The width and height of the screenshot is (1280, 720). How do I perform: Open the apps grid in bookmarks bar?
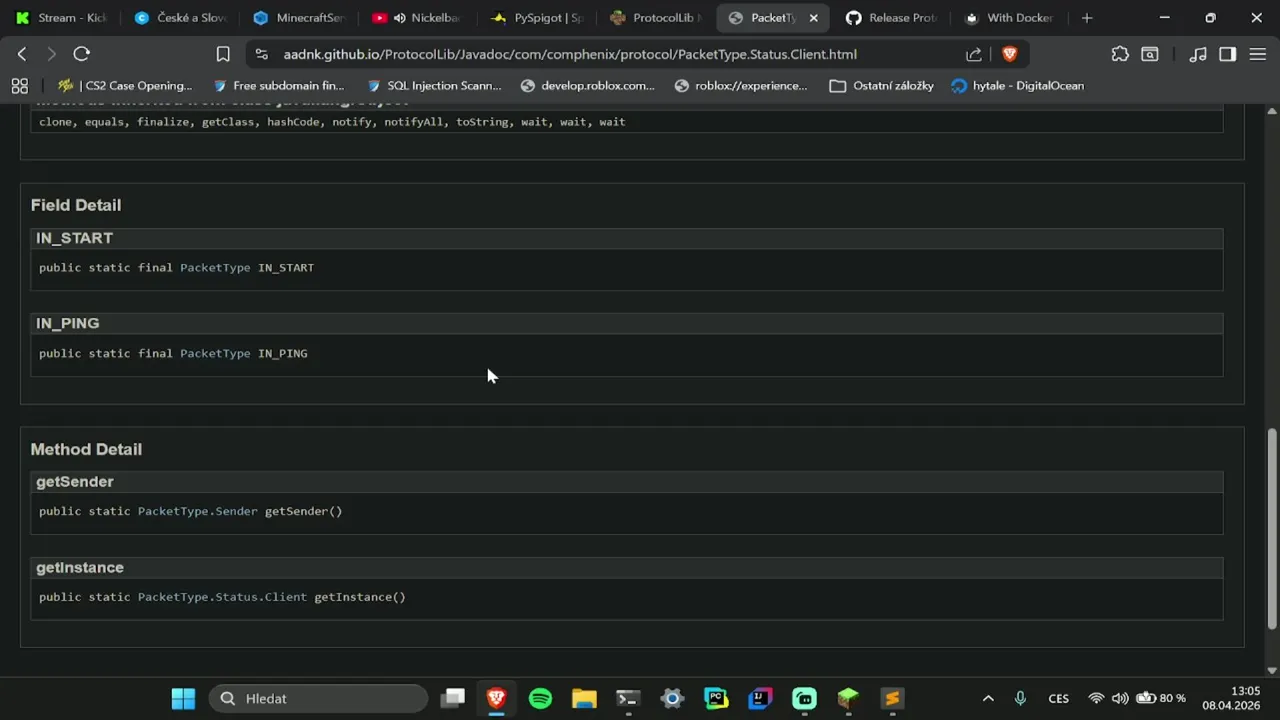click(x=20, y=86)
